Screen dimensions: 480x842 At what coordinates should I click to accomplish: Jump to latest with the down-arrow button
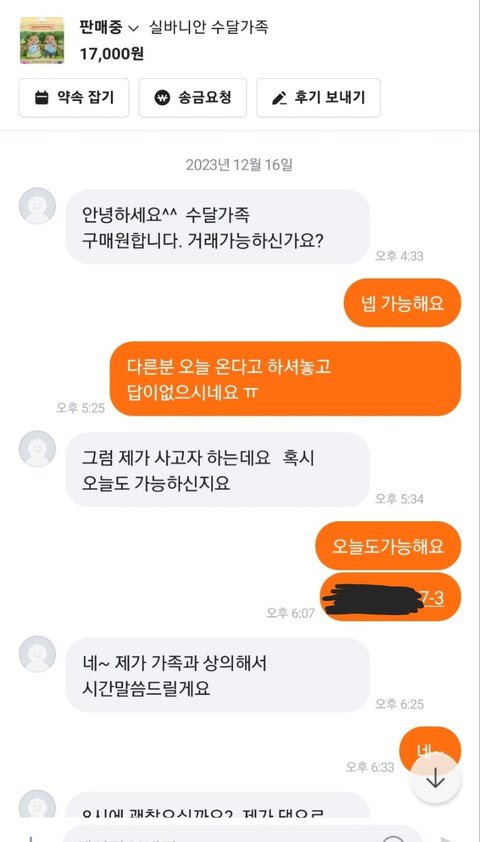pos(435,779)
